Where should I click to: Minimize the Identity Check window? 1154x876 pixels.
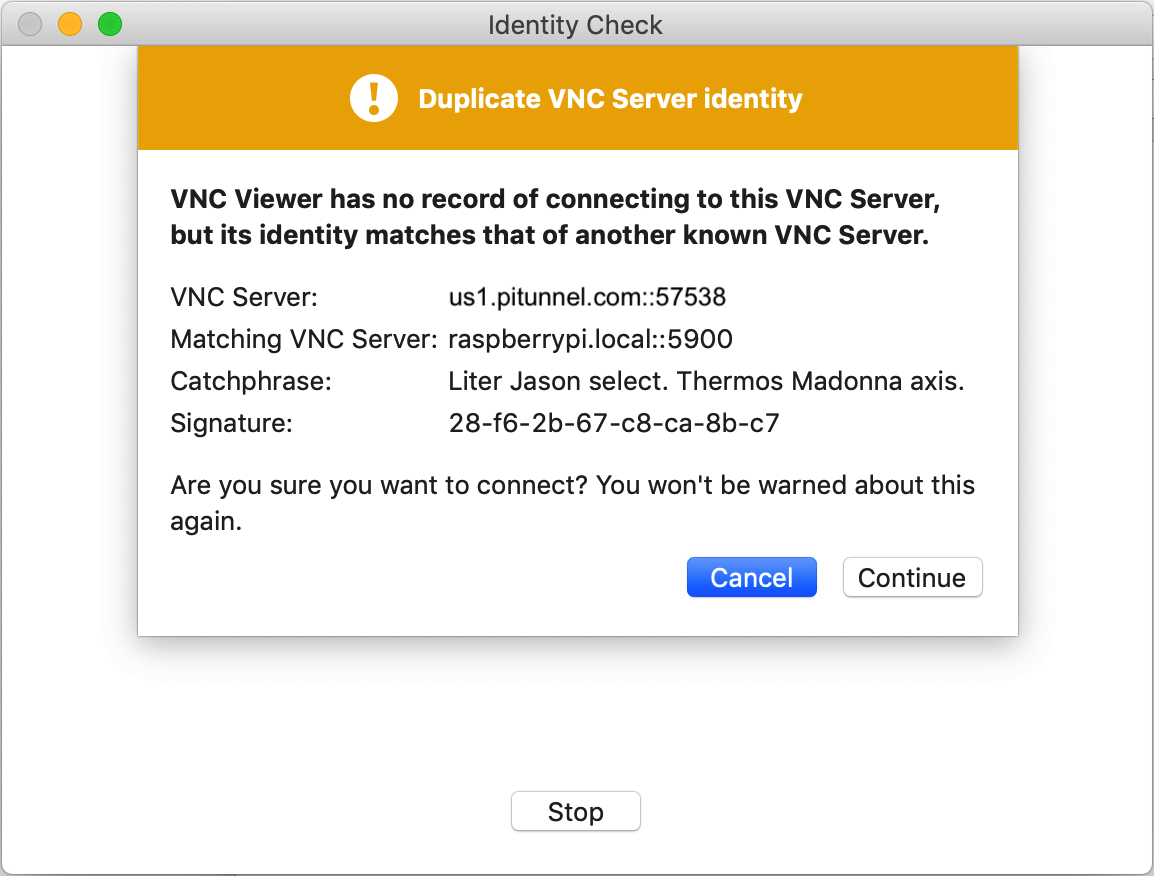coord(70,24)
